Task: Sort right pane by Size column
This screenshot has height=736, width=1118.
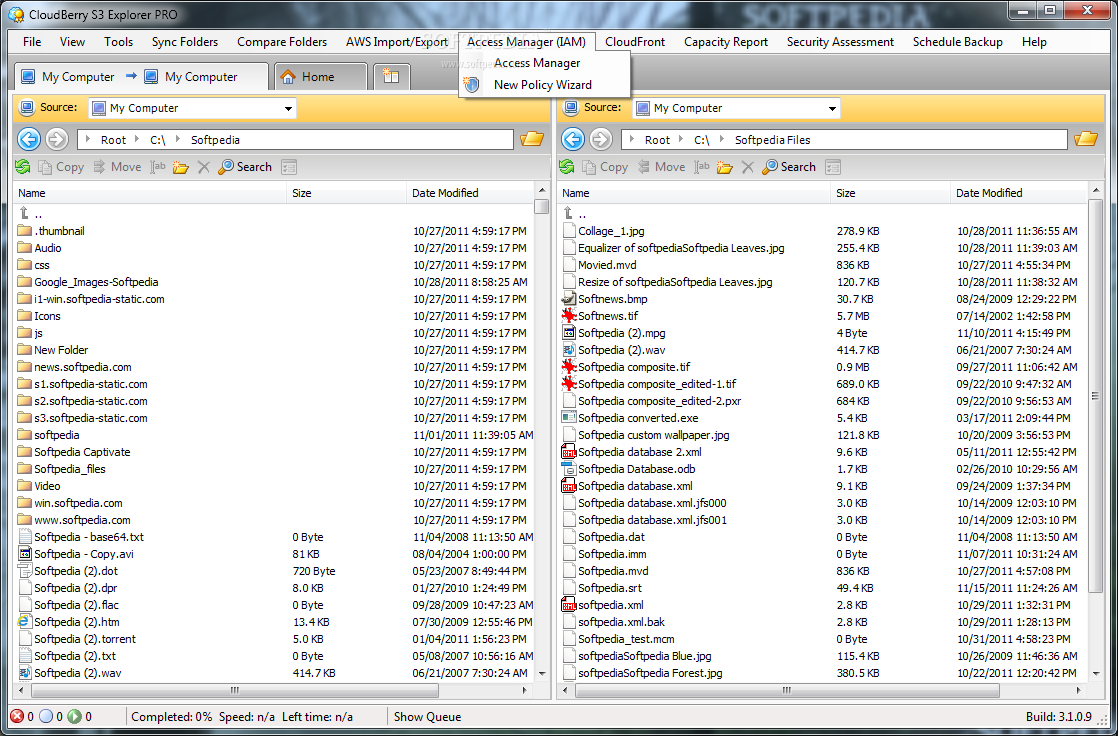Action: pos(890,193)
